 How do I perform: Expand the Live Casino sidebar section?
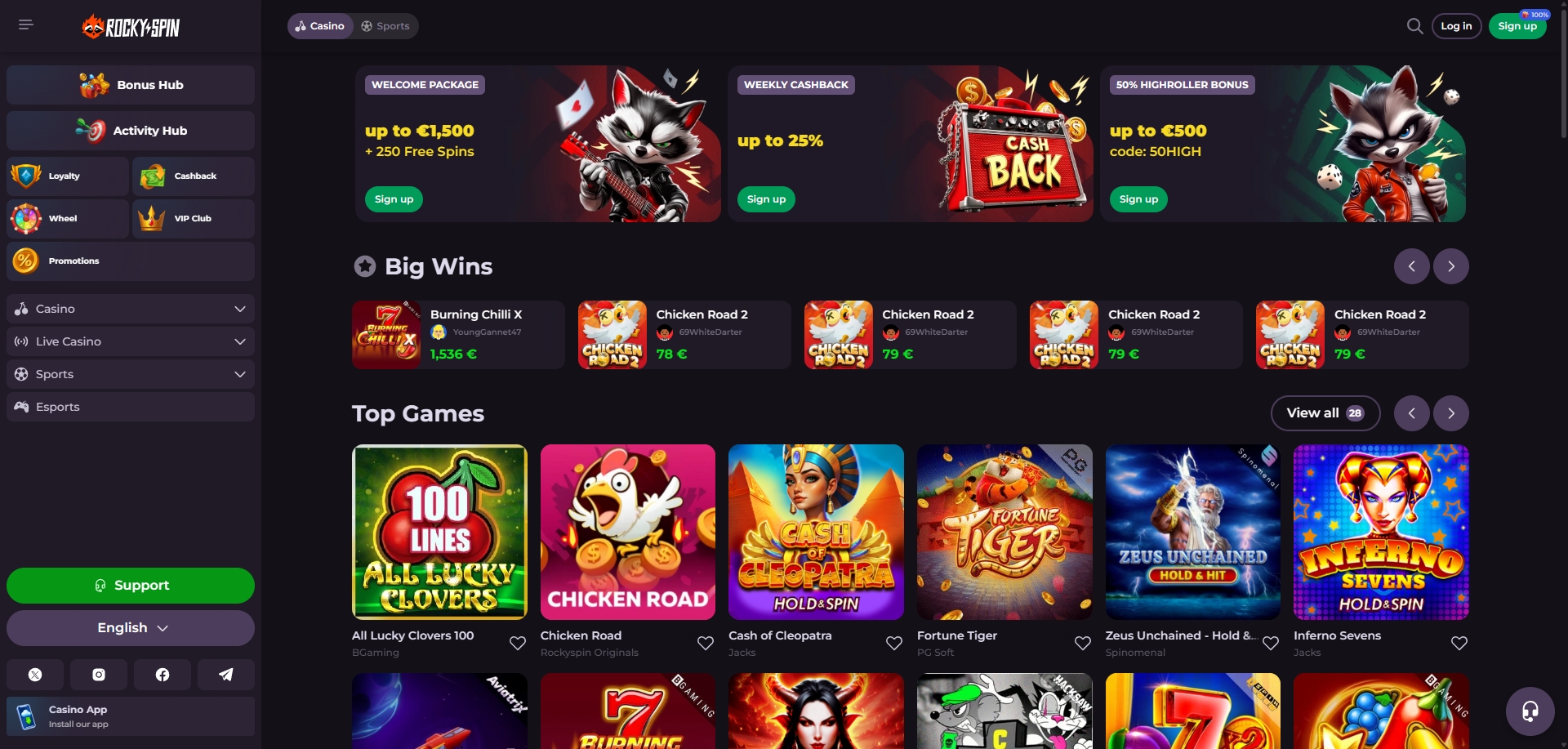coord(131,341)
